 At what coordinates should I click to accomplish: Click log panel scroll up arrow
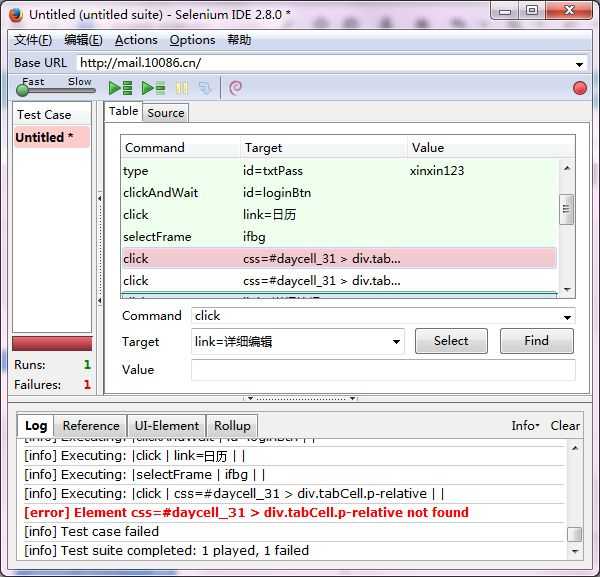(574, 448)
